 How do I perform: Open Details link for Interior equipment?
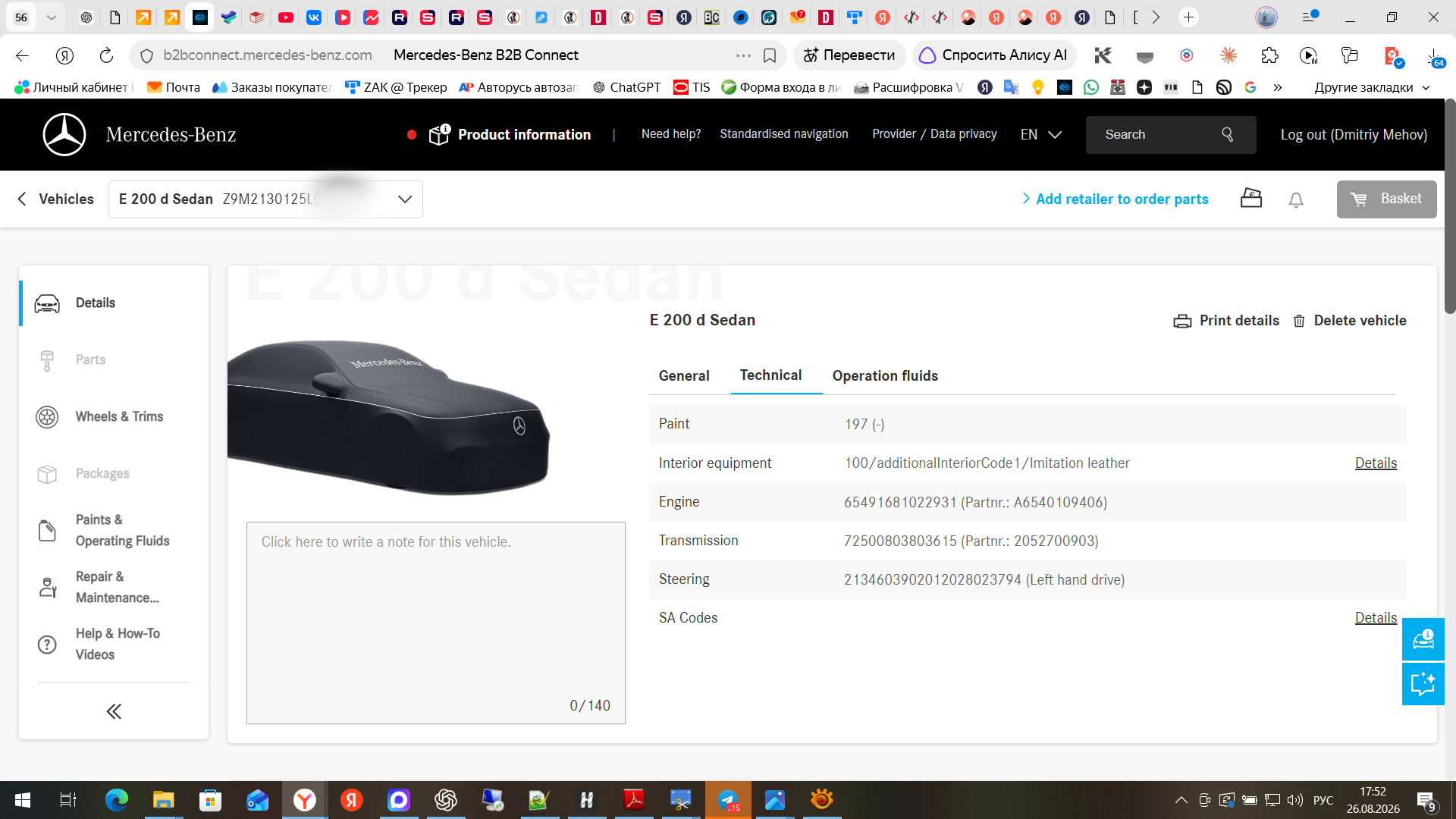coord(1376,463)
